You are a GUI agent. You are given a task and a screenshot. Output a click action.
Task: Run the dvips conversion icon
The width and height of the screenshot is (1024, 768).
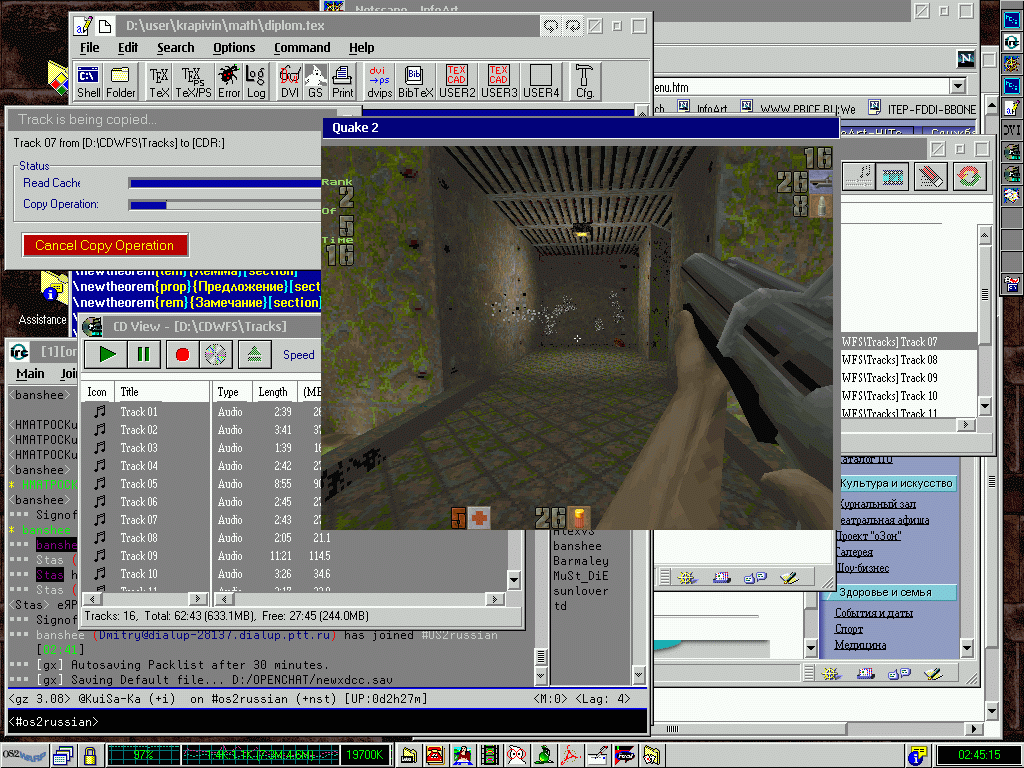point(379,82)
